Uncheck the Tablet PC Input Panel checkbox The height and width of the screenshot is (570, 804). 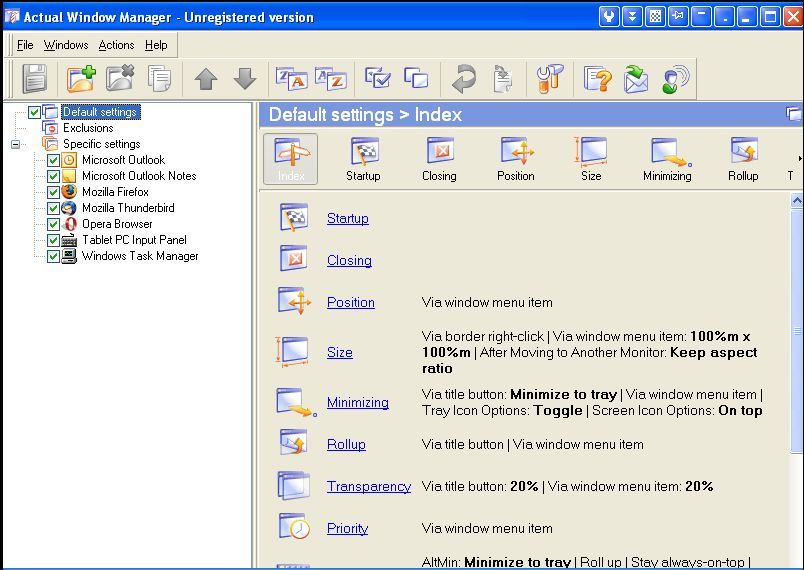pos(53,240)
